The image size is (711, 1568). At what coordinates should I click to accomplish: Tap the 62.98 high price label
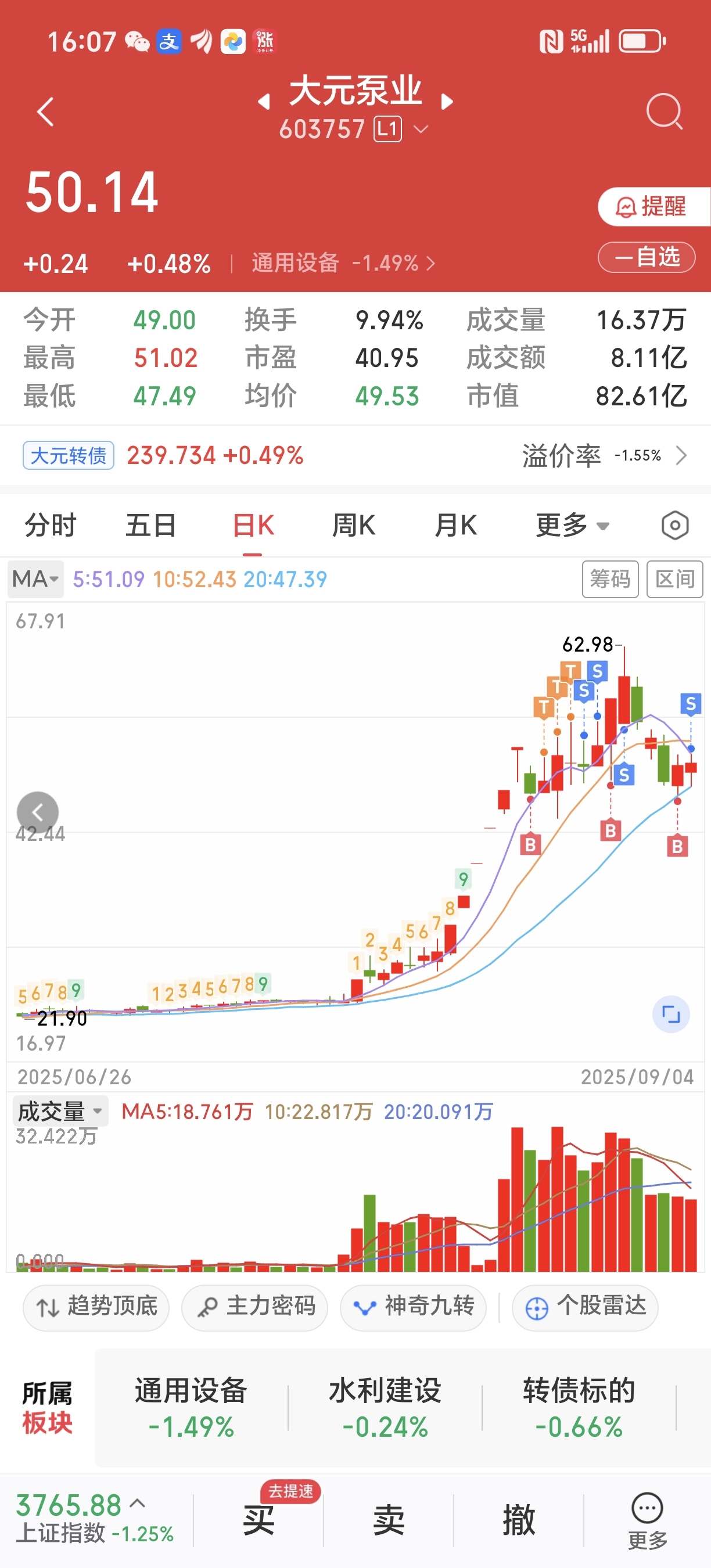point(587,644)
